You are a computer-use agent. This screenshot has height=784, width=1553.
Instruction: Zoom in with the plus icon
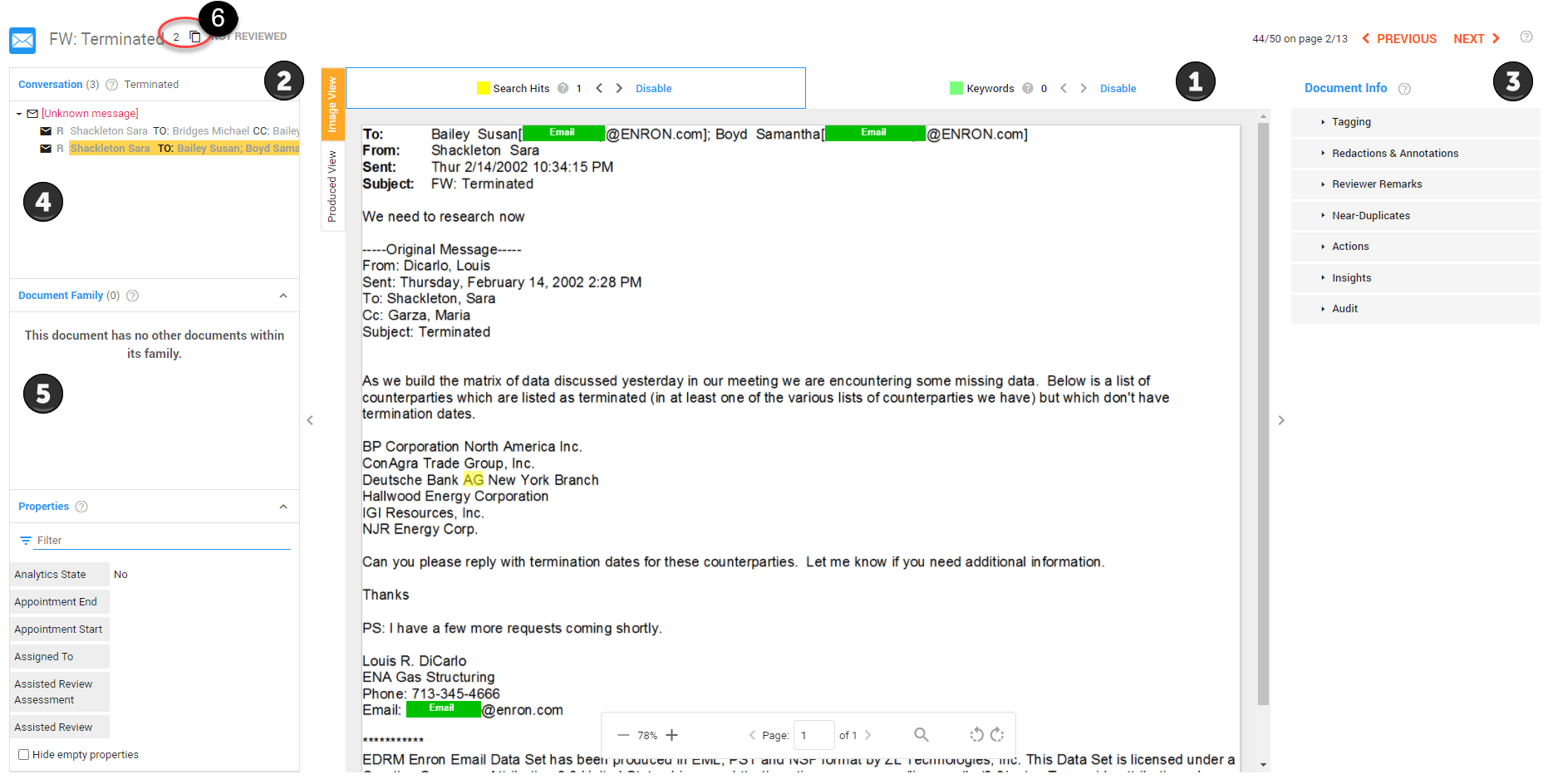[672, 735]
